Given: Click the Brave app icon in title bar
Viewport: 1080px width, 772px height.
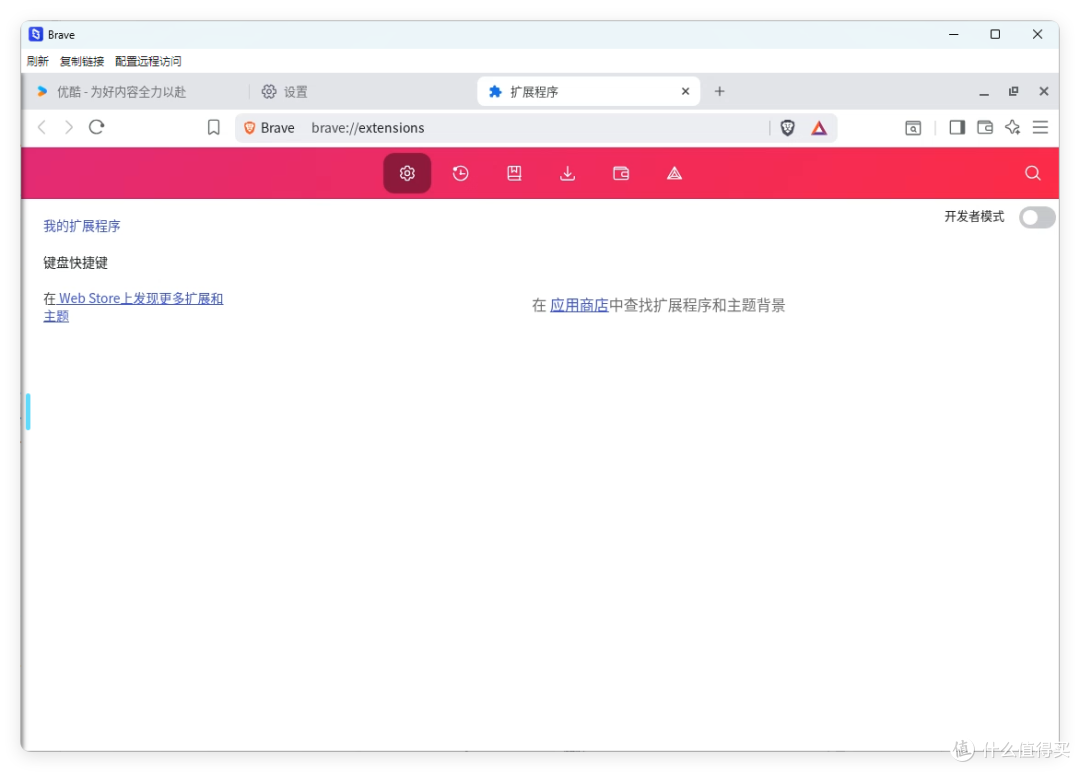Looking at the screenshot, I should tap(36, 34).
